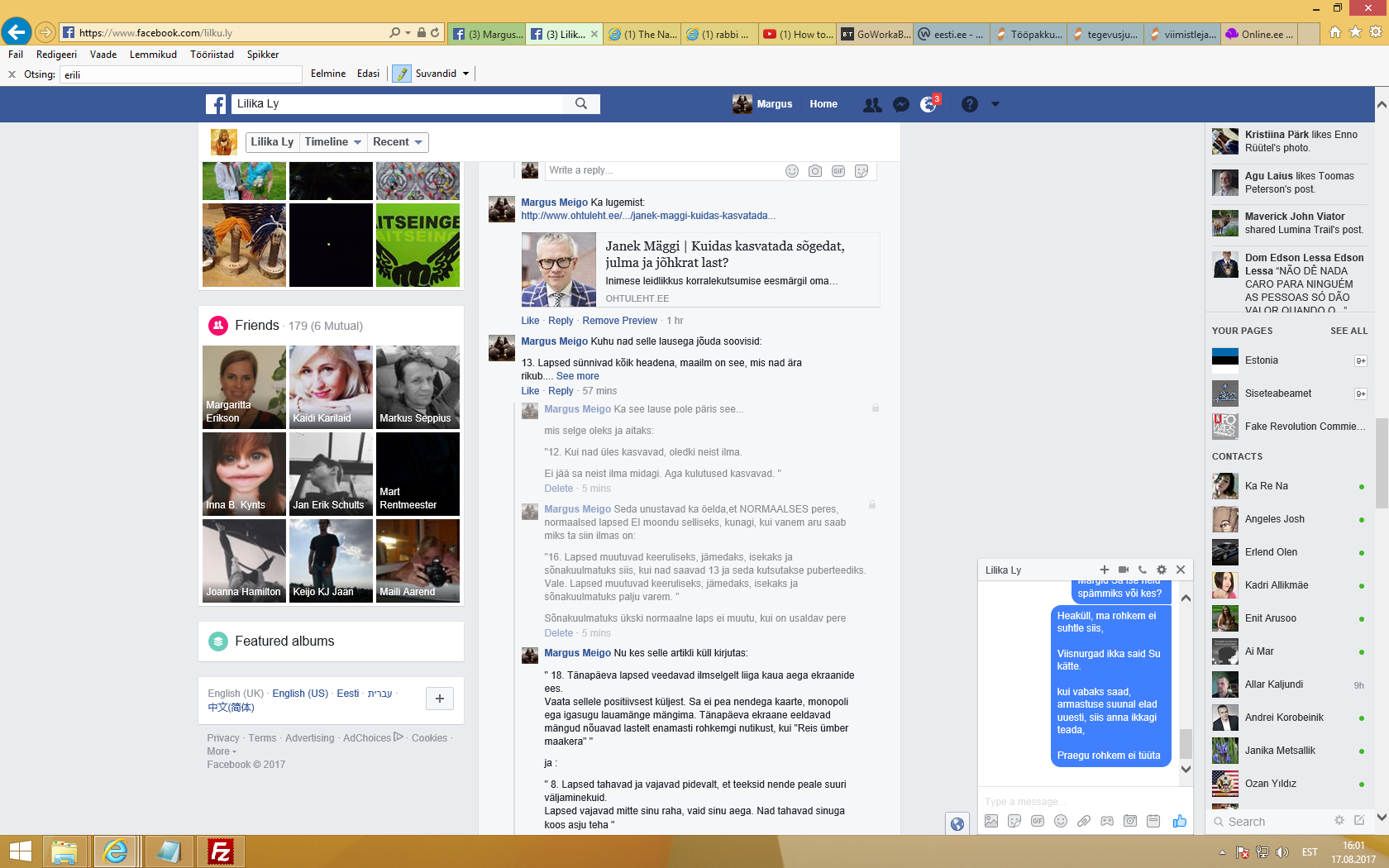Click the Facebook search magnifier icon

point(581,104)
